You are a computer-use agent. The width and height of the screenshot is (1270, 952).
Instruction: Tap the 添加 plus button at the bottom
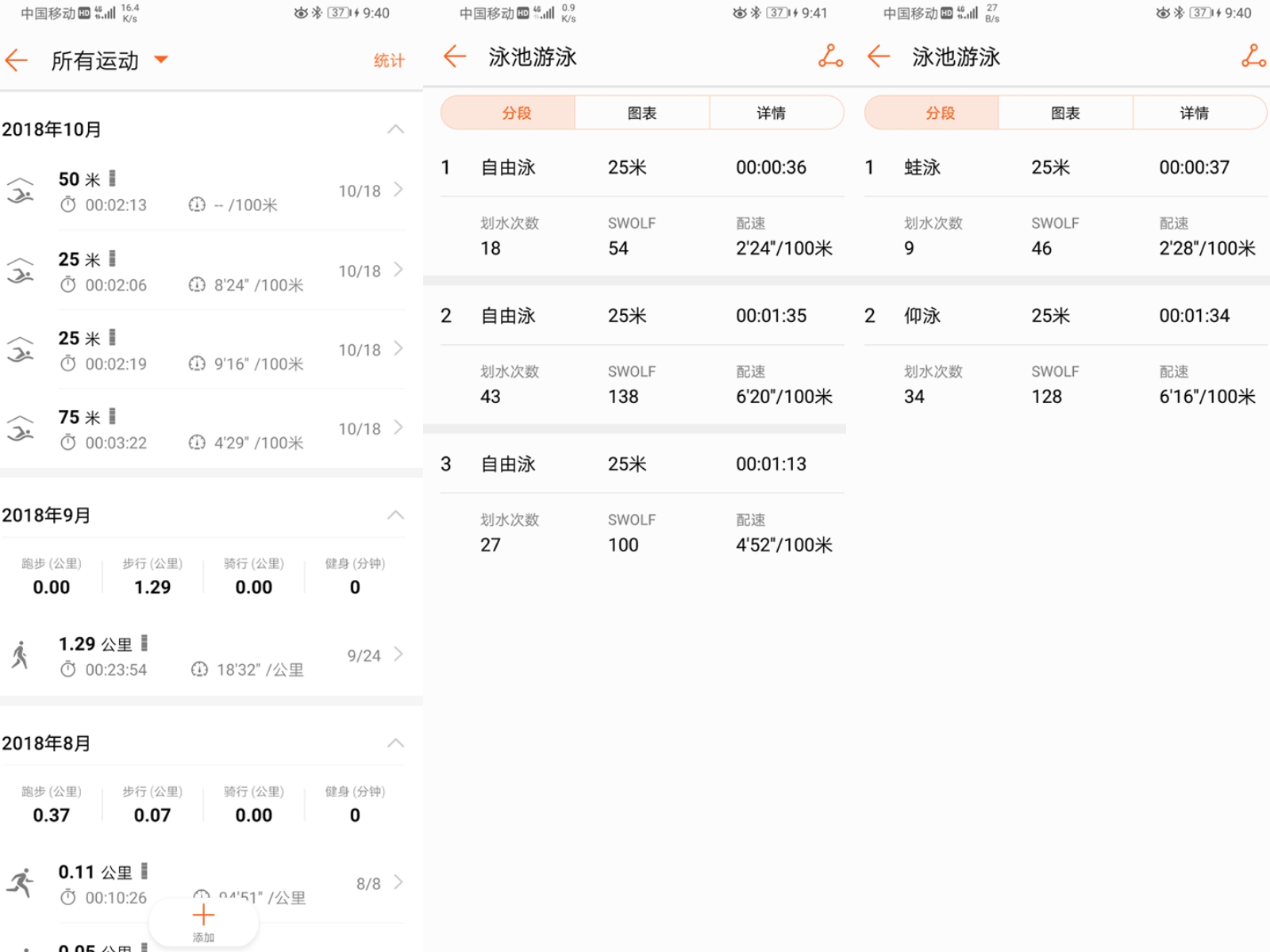click(203, 919)
